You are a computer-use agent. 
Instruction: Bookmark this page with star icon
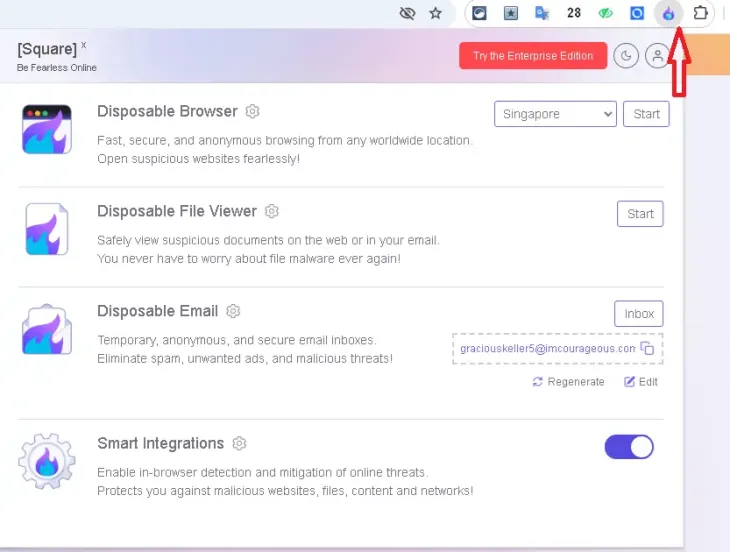click(x=435, y=14)
